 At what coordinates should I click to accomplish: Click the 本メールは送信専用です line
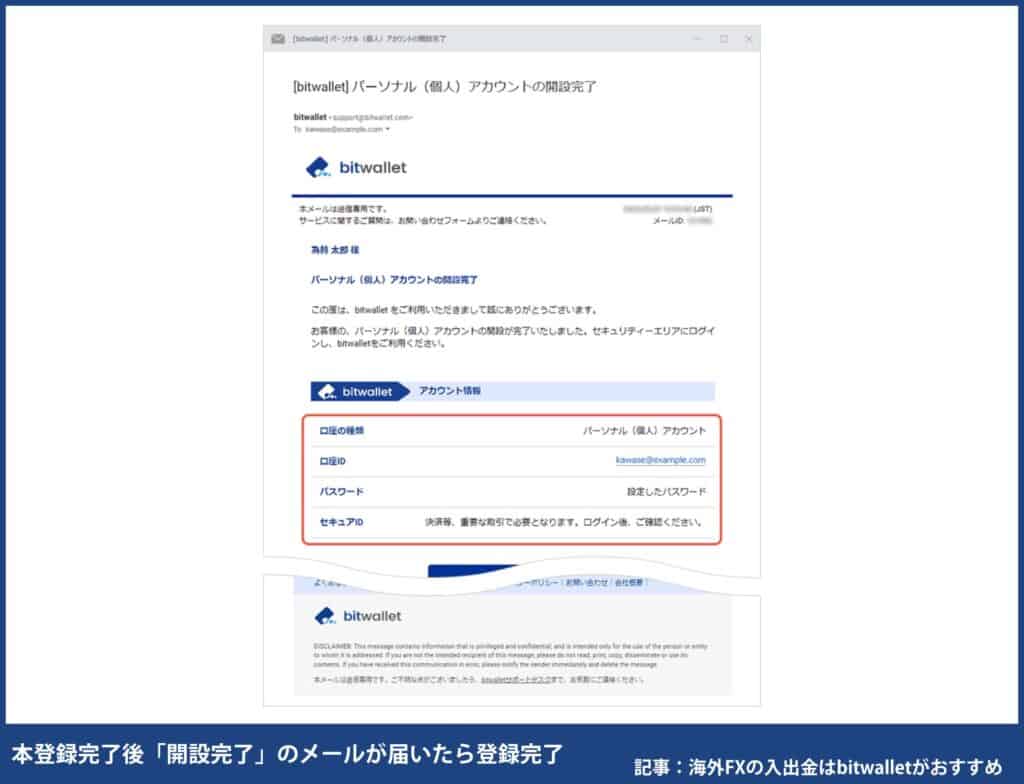click(343, 209)
